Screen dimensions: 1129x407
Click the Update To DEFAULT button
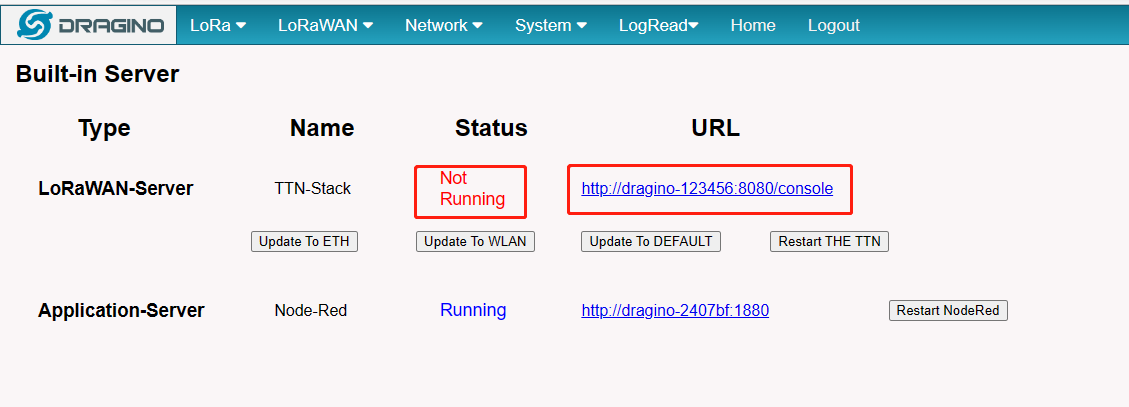(651, 241)
